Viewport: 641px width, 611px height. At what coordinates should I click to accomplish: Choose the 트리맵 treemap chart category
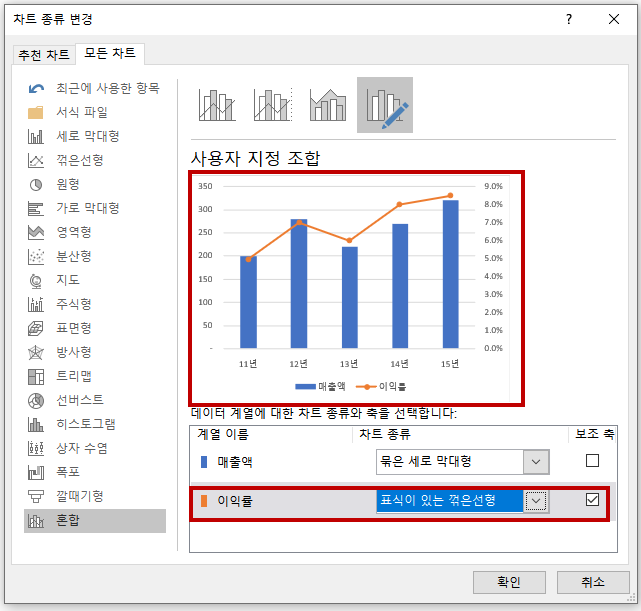click(95, 376)
